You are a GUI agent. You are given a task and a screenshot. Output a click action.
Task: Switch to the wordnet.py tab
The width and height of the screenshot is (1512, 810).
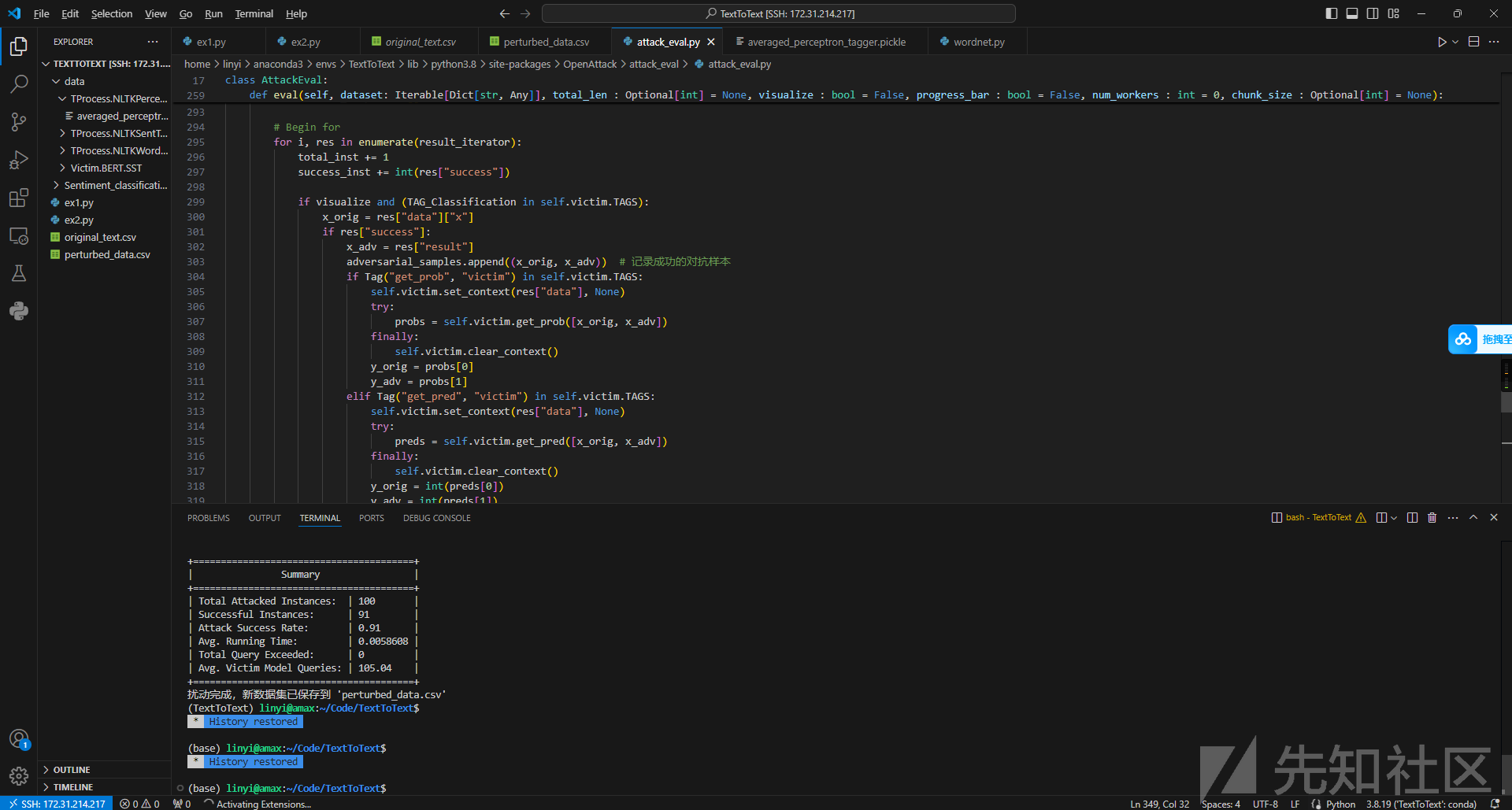pyautogui.click(x=979, y=42)
